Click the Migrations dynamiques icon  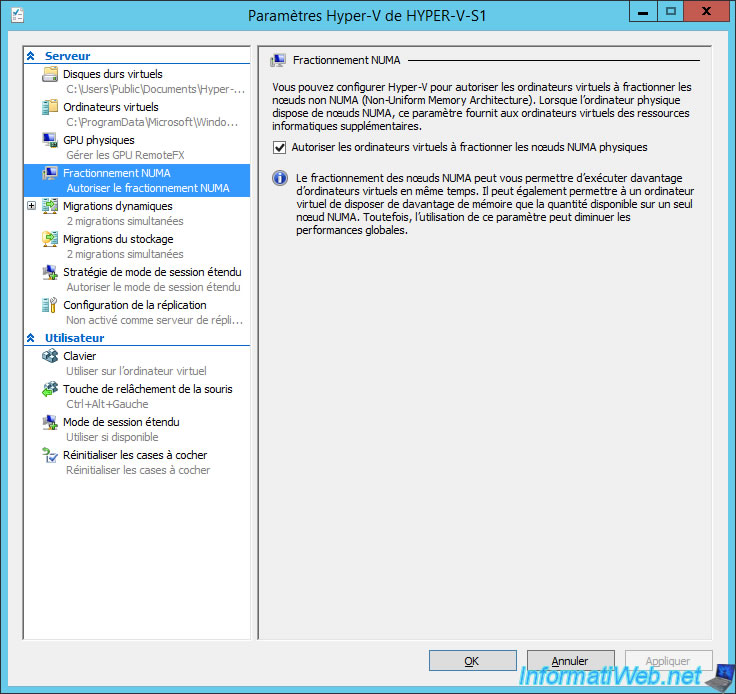50,206
